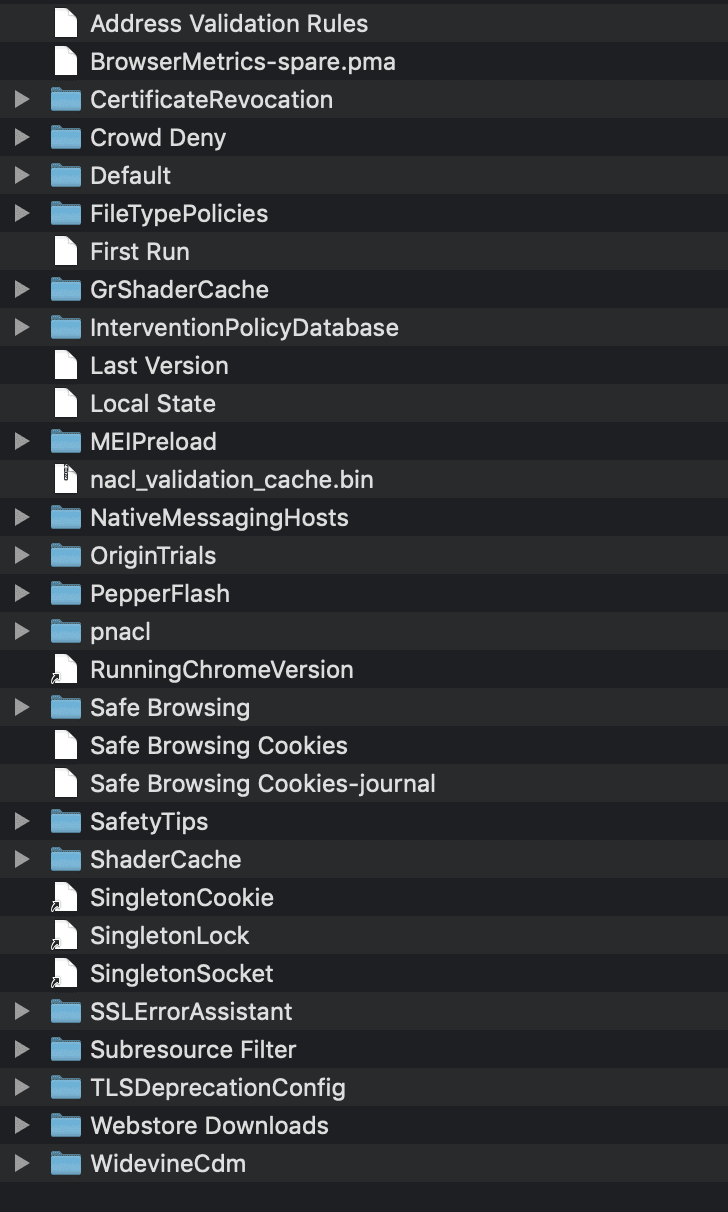Click the CertificateRevocation folder icon

pos(66,100)
